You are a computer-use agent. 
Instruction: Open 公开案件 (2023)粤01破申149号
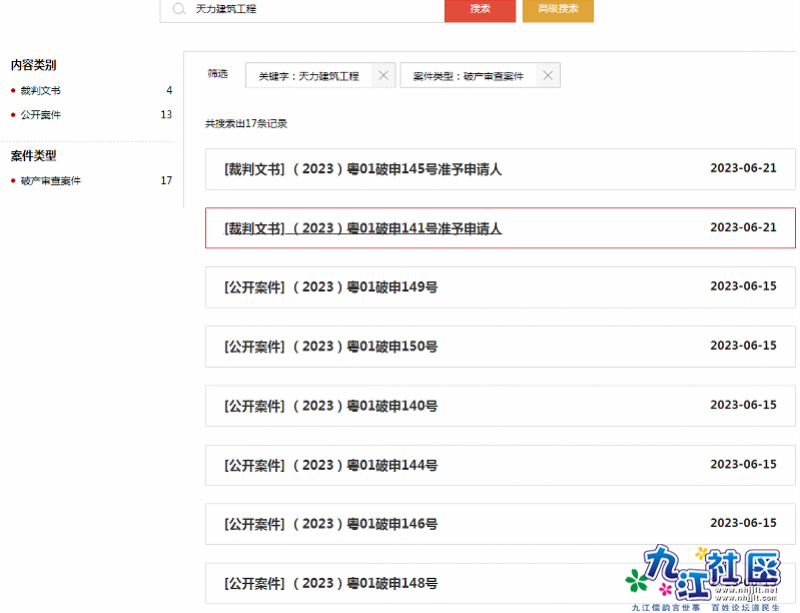click(331, 287)
